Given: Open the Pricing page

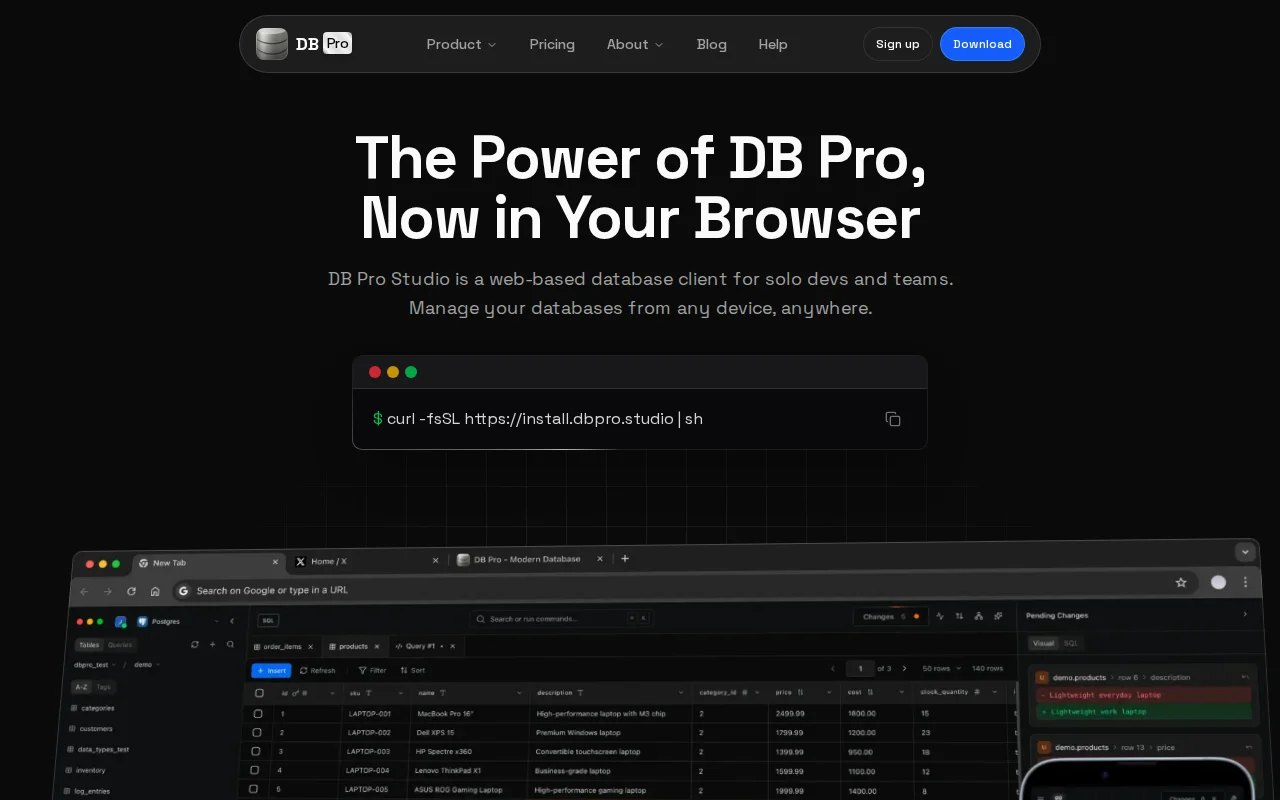Looking at the screenshot, I should click(x=552, y=44).
